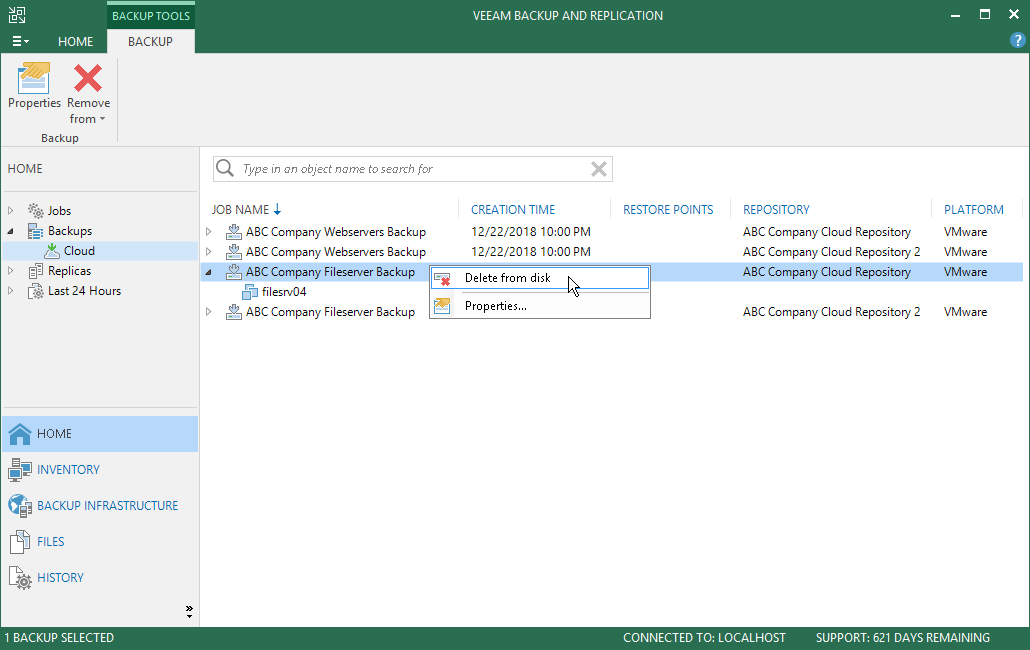Click the HISTORY gear document icon
1030x650 pixels.
20,578
